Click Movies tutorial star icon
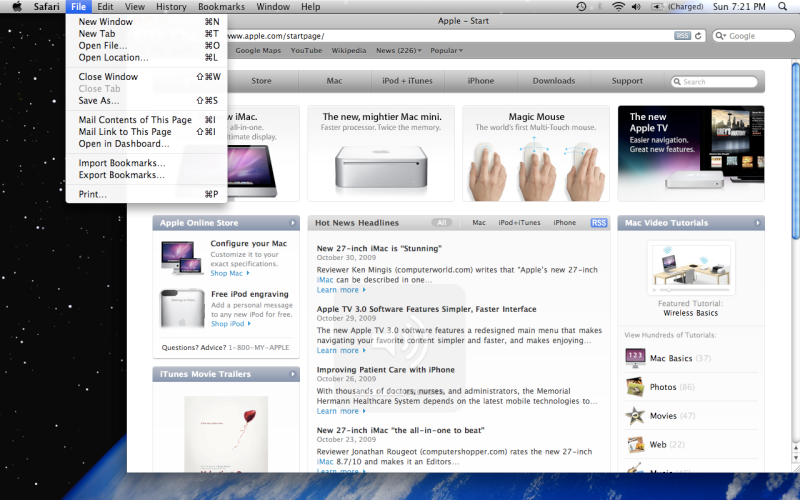 pos(635,416)
